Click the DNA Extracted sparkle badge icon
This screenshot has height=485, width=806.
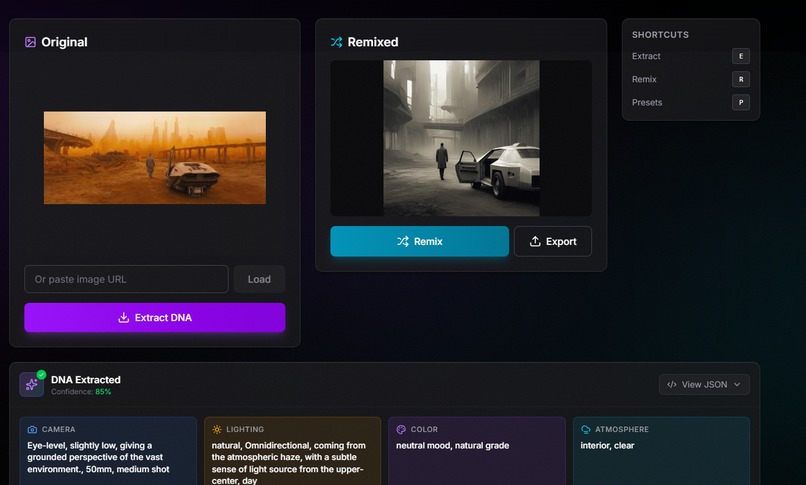point(31,384)
